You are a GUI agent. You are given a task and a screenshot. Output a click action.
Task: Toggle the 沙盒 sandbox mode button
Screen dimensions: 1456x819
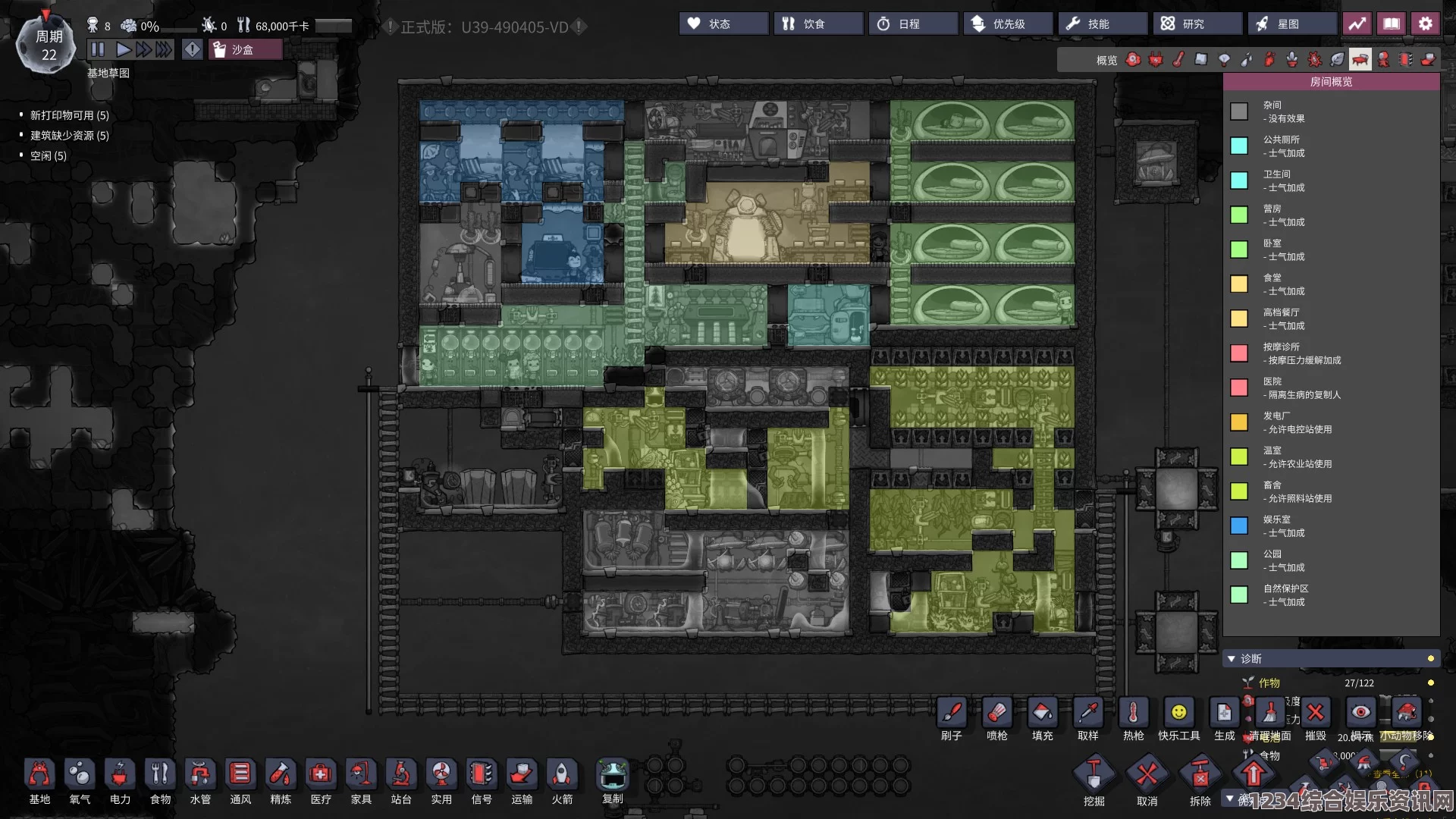click(246, 50)
